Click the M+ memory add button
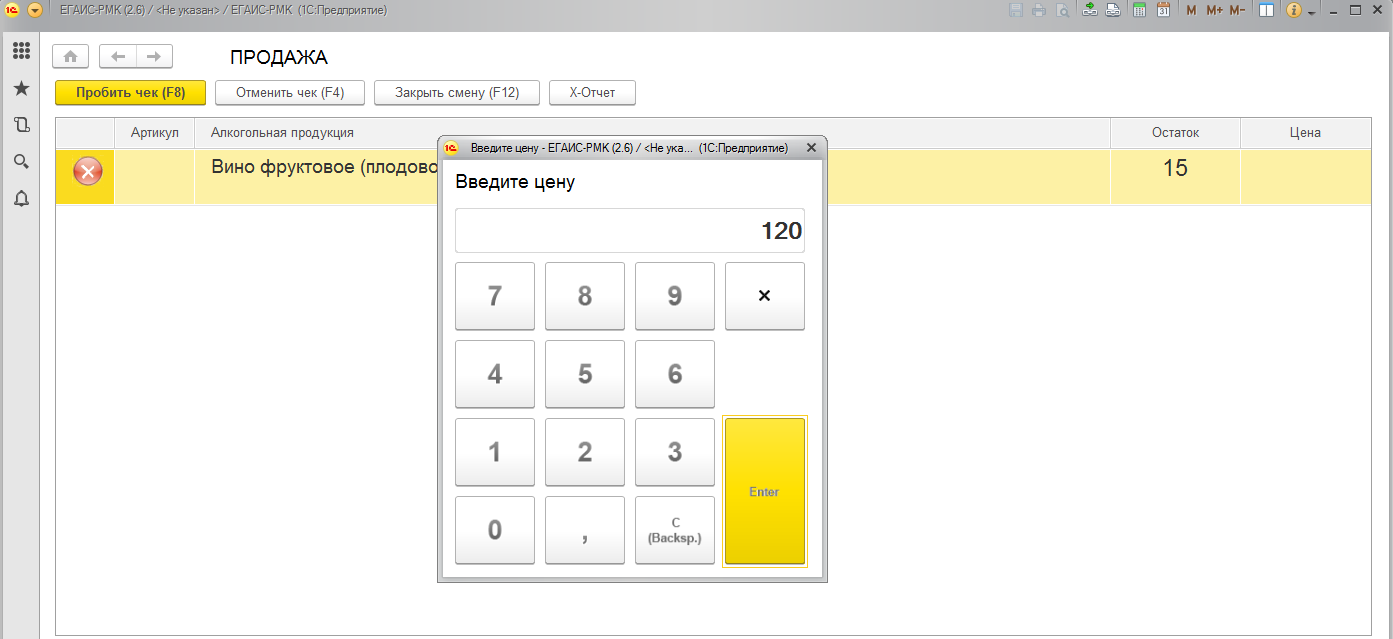The image size is (1393, 639). [1214, 10]
